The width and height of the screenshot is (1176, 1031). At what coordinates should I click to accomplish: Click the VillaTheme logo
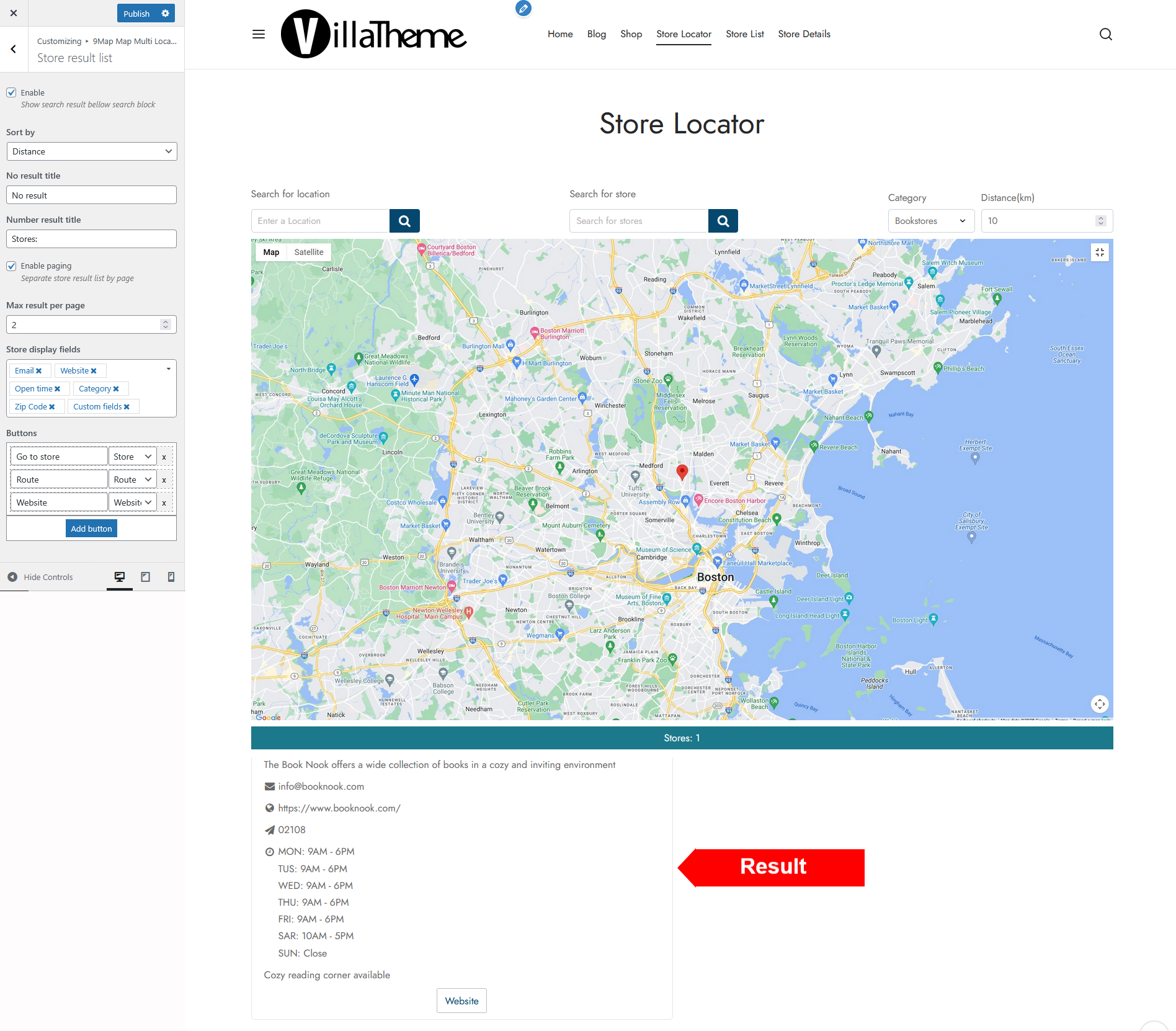(x=374, y=34)
